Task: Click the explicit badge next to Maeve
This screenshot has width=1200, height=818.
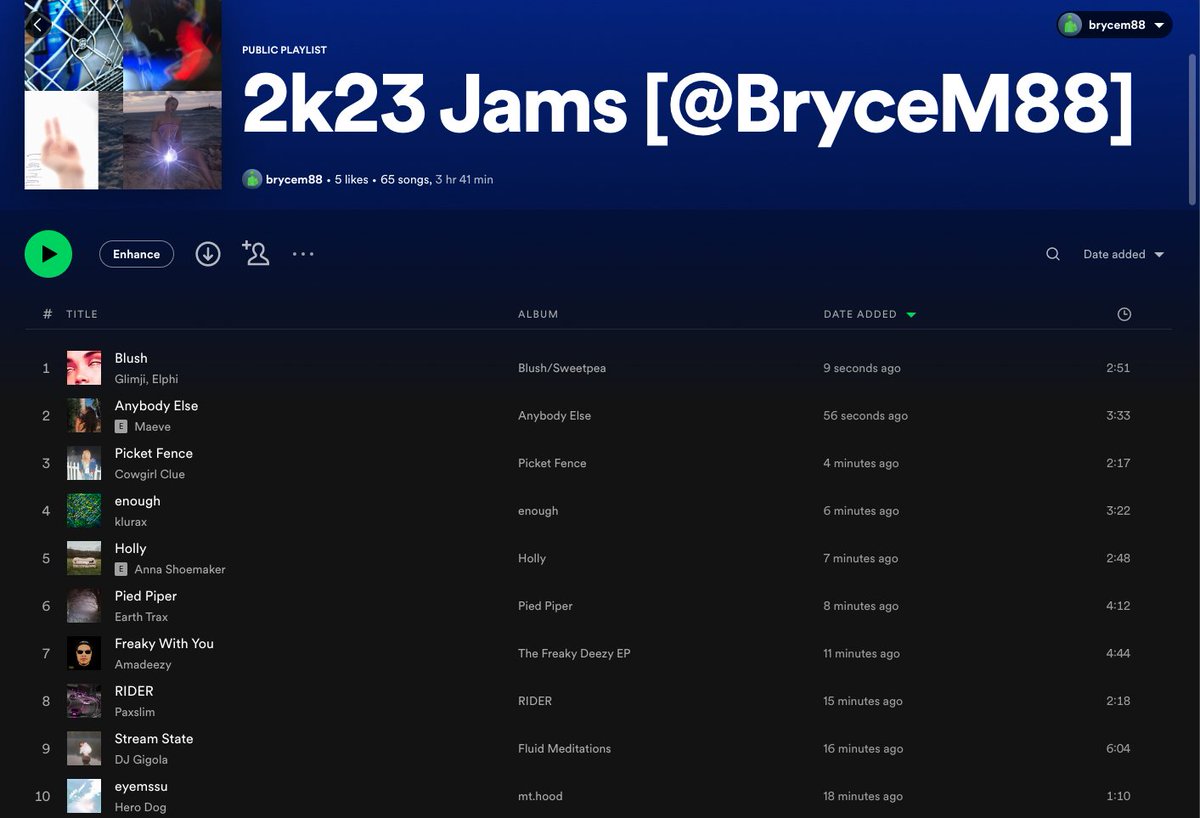Action: pyautogui.click(x=121, y=427)
